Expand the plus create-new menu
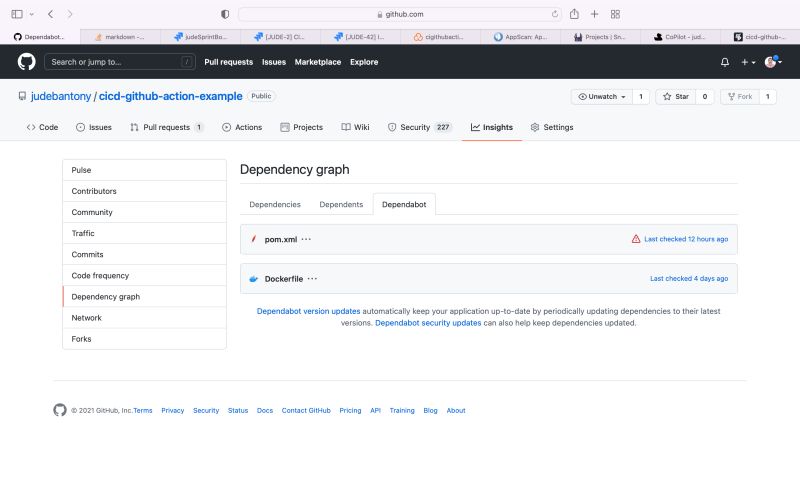This screenshot has width=800, height=500. 748,62
